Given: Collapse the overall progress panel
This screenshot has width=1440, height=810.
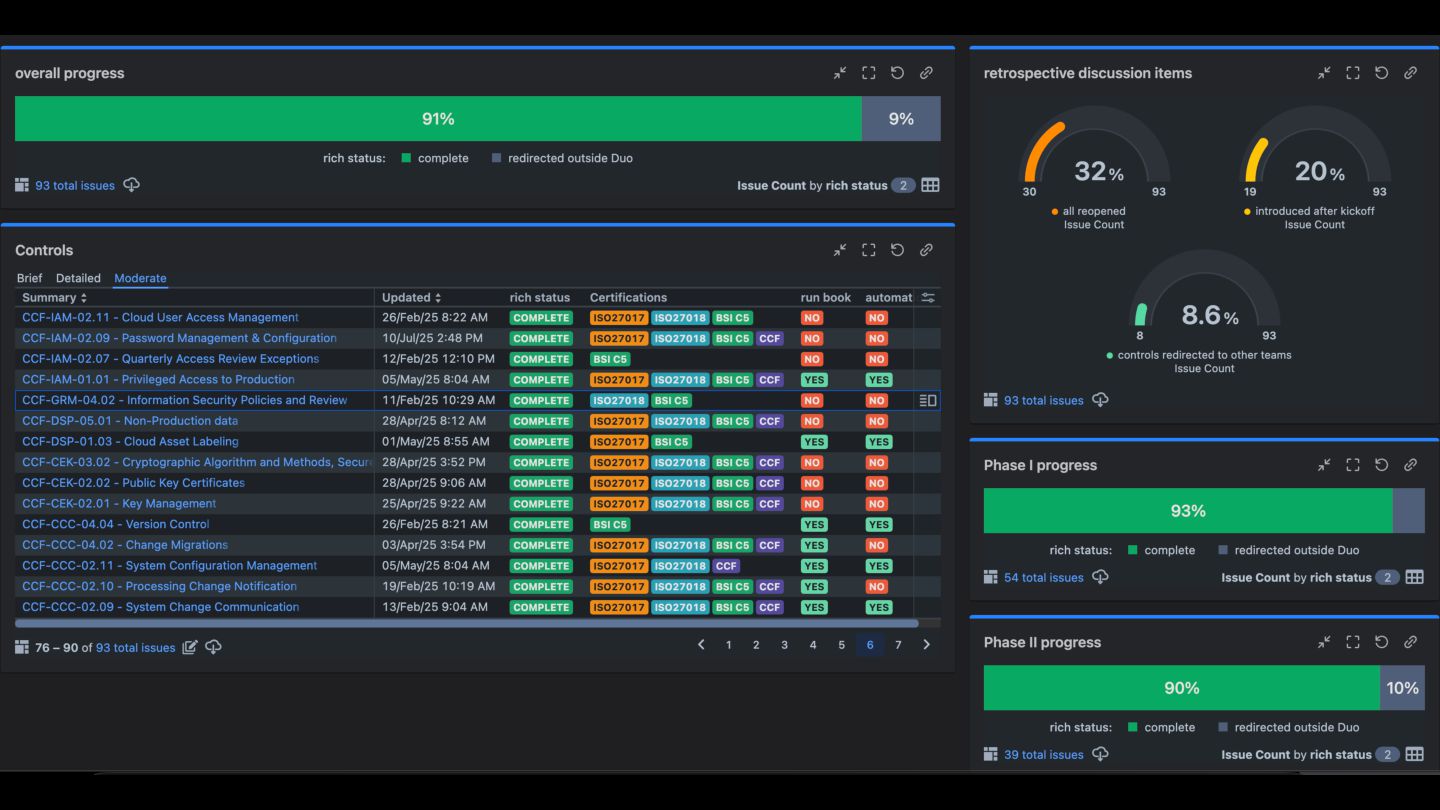Looking at the screenshot, I should (840, 73).
